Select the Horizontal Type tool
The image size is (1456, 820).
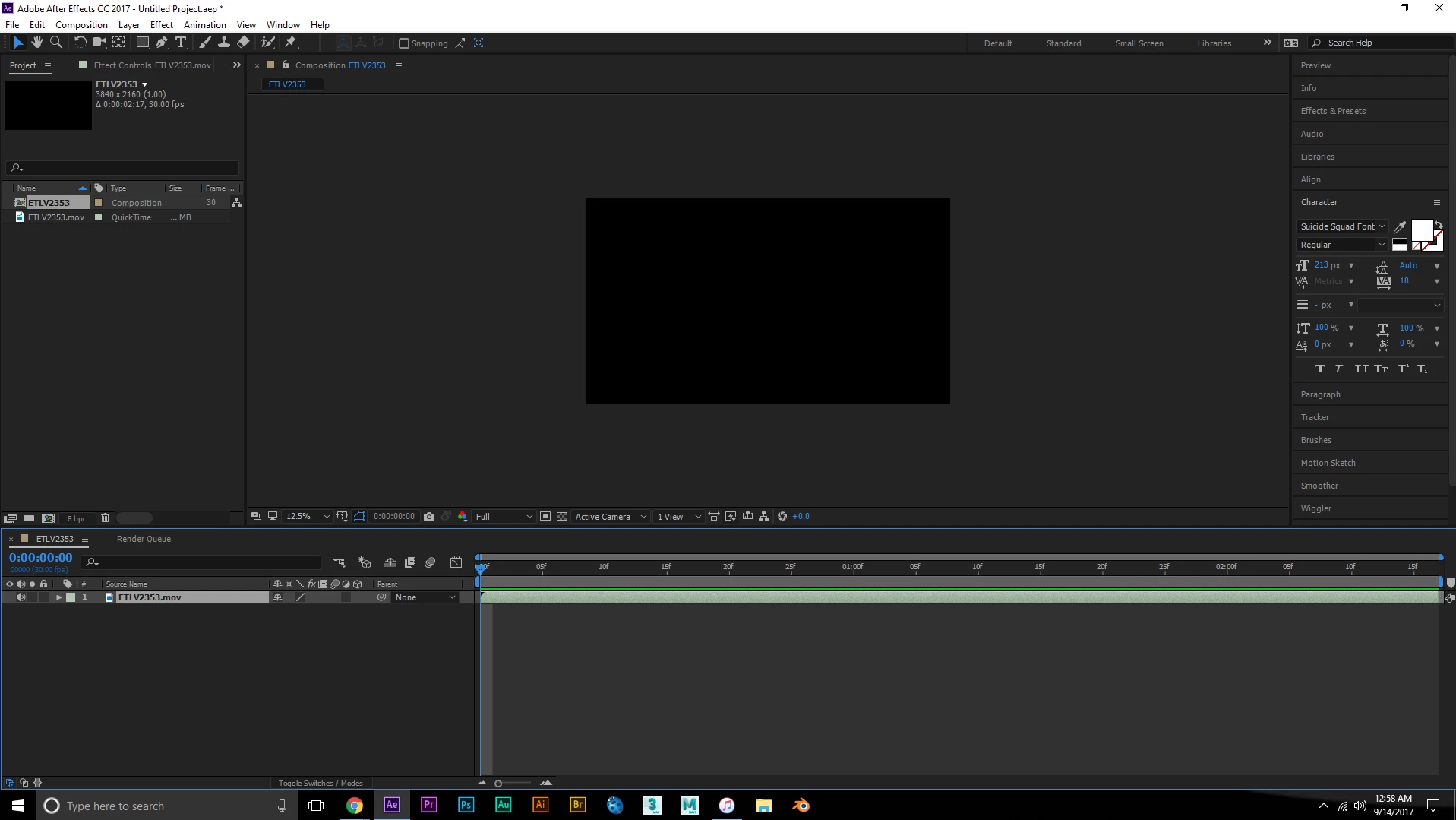[x=181, y=43]
